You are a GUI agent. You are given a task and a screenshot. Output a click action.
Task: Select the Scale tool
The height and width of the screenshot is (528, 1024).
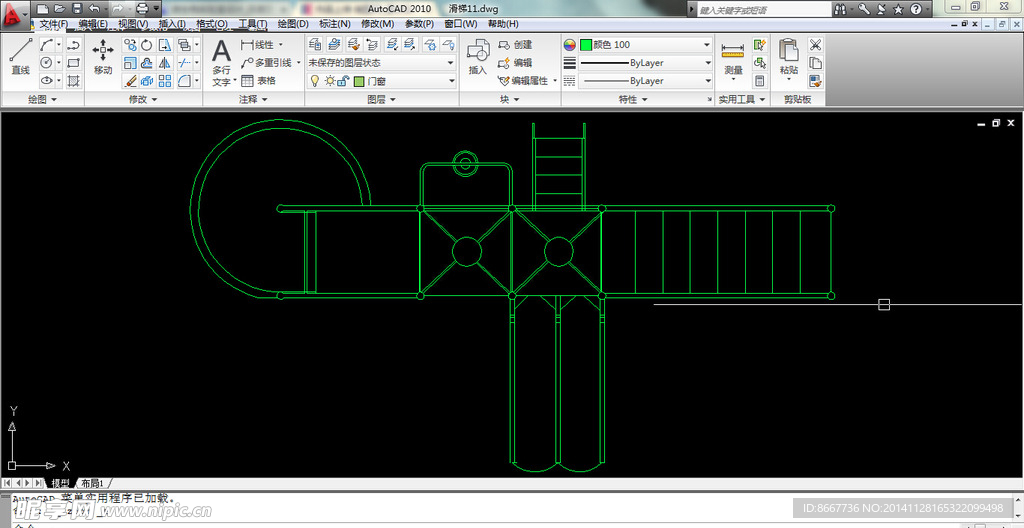pyautogui.click(x=130, y=63)
